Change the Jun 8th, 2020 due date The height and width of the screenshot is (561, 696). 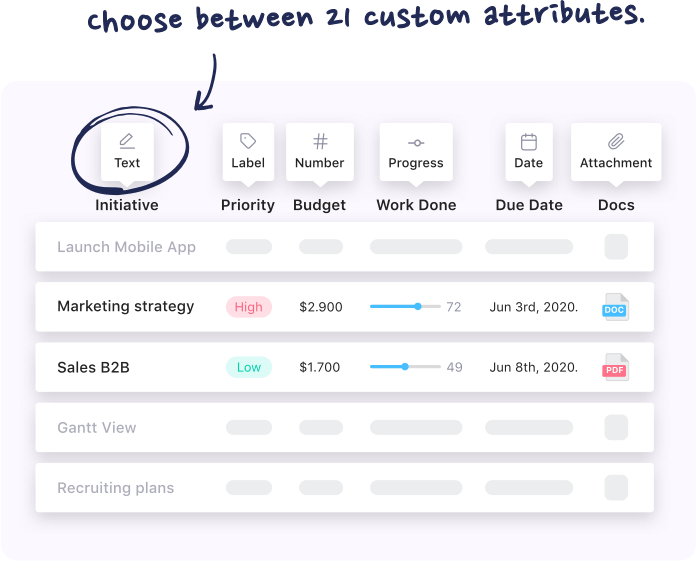tap(533, 367)
